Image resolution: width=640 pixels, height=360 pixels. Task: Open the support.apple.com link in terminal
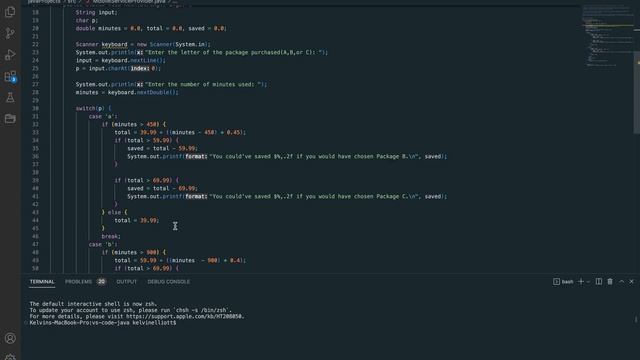(x=184, y=316)
